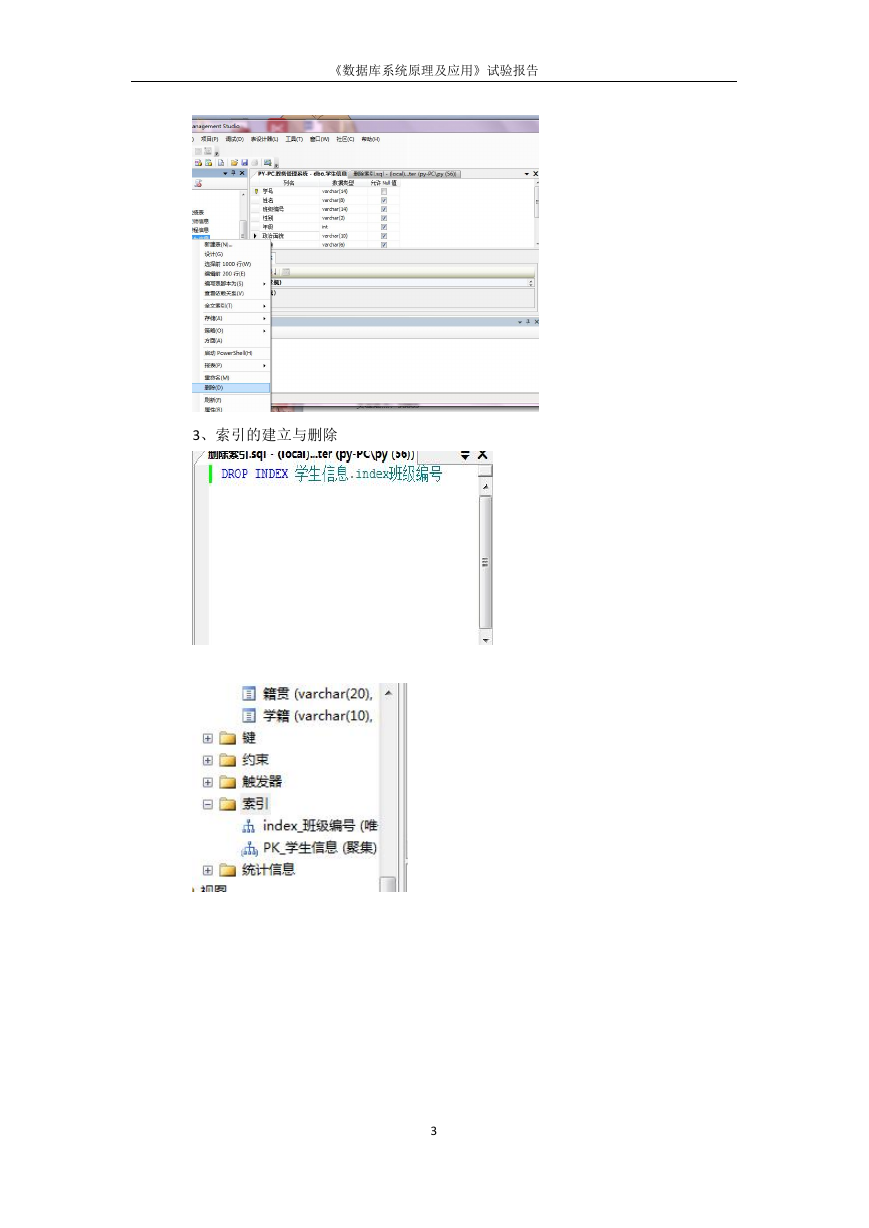Select the 索引 tree label
Image resolution: width=869 pixels, height=1228 pixels.
click(x=255, y=804)
